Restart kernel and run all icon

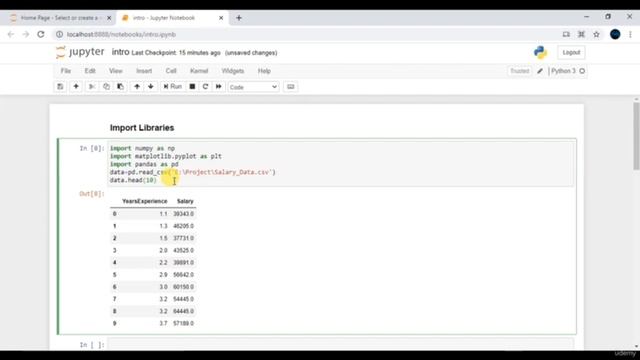point(219,87)
